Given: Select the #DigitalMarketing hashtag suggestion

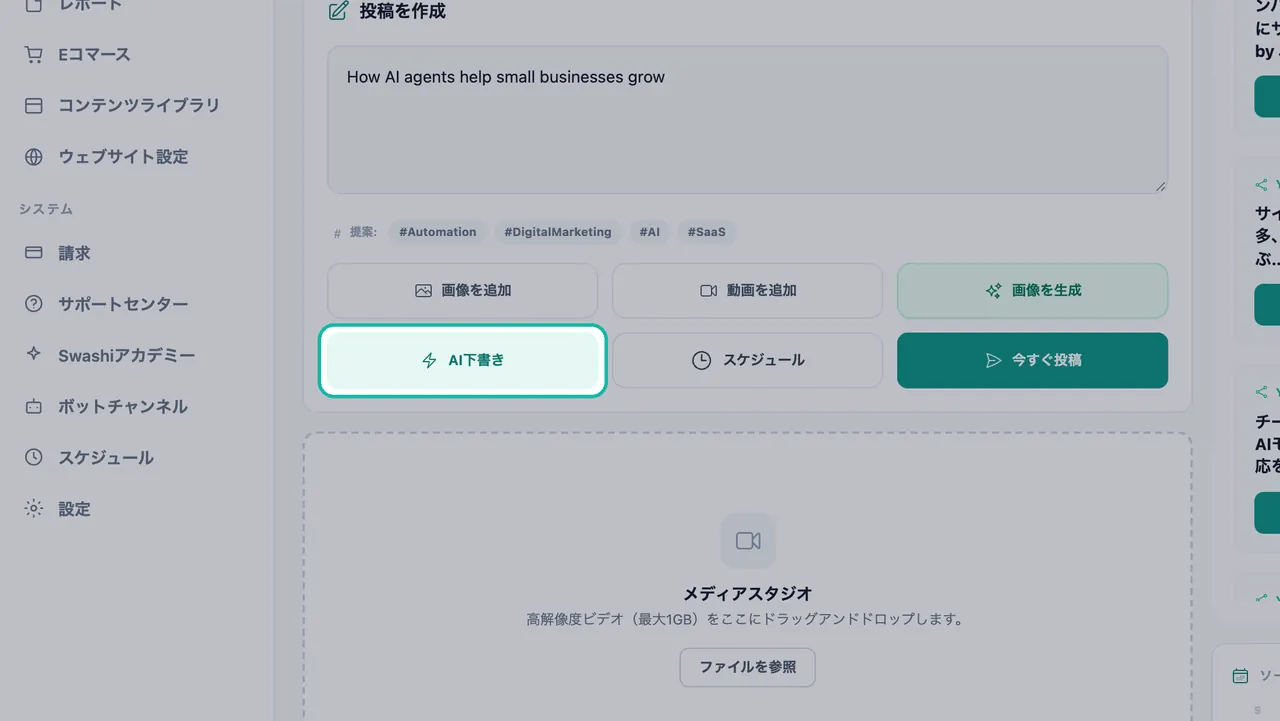Looking at the screenshot, I should 557,232.
